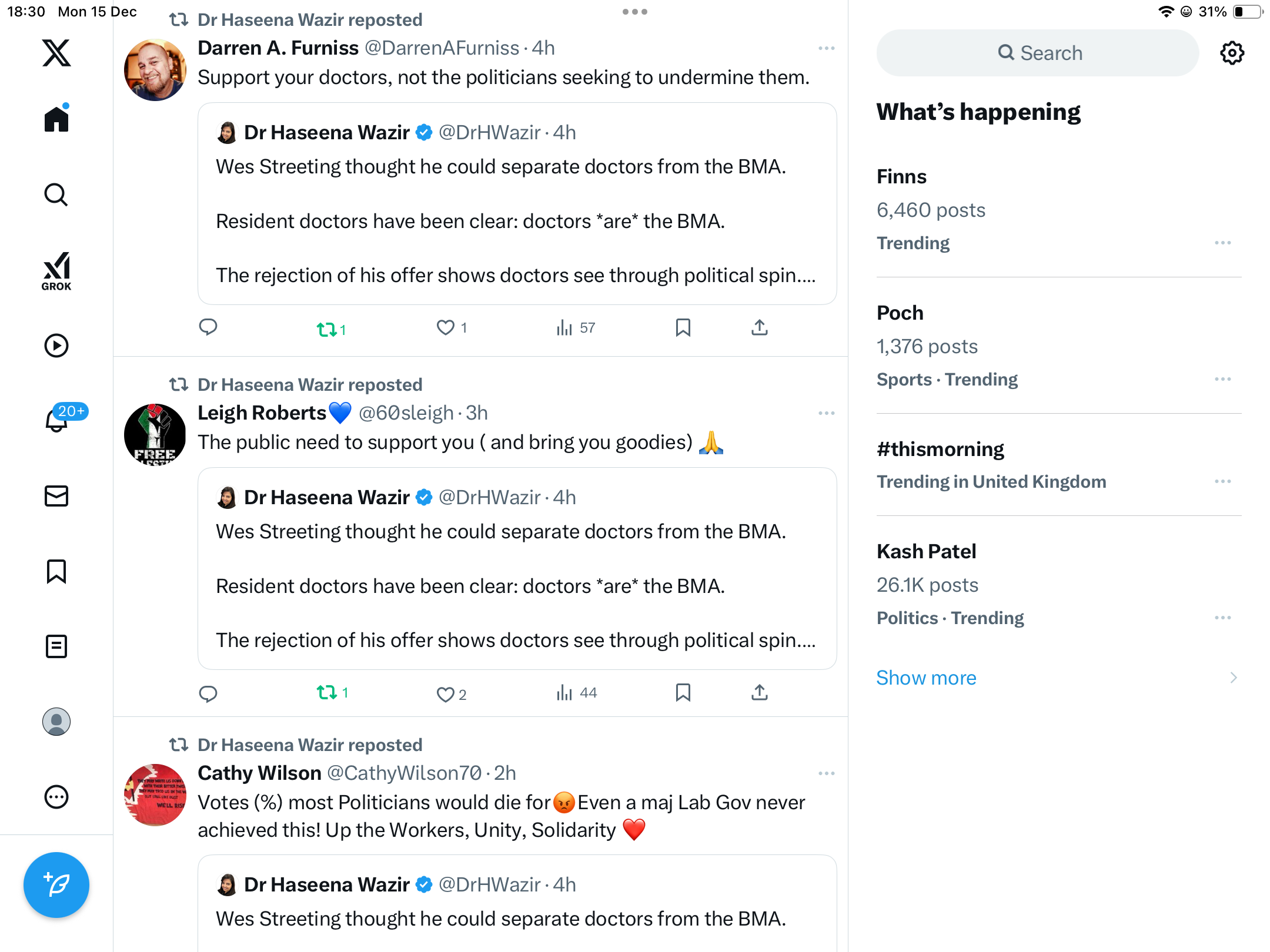Click the Show more link
The height and width of the screenshot is (952, 1270).
926,678
